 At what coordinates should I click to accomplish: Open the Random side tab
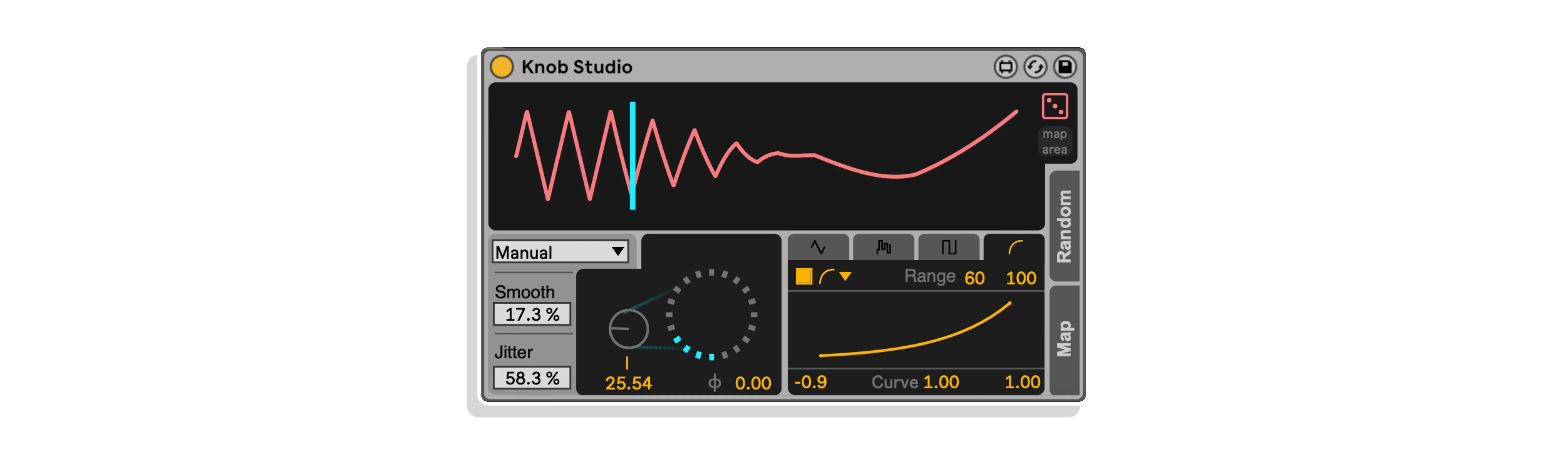(x=1064, y=226)
